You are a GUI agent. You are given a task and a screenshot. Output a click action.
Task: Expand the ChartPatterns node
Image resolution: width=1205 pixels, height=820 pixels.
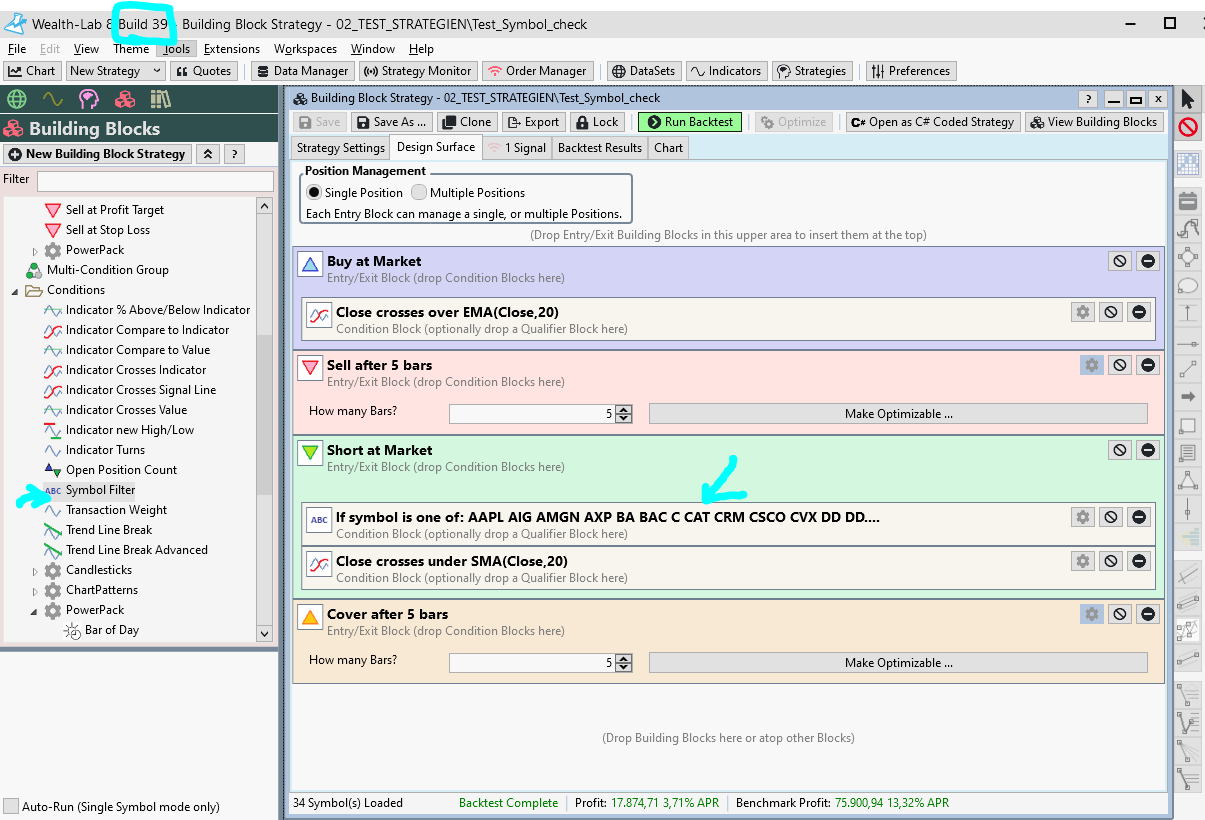click(x=35, y=590)
